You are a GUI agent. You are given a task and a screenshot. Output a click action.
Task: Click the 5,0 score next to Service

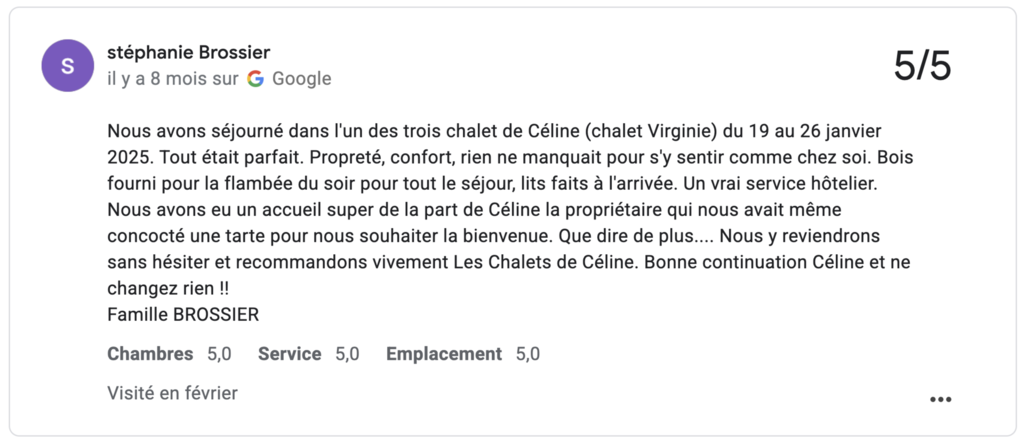point(347,353)
